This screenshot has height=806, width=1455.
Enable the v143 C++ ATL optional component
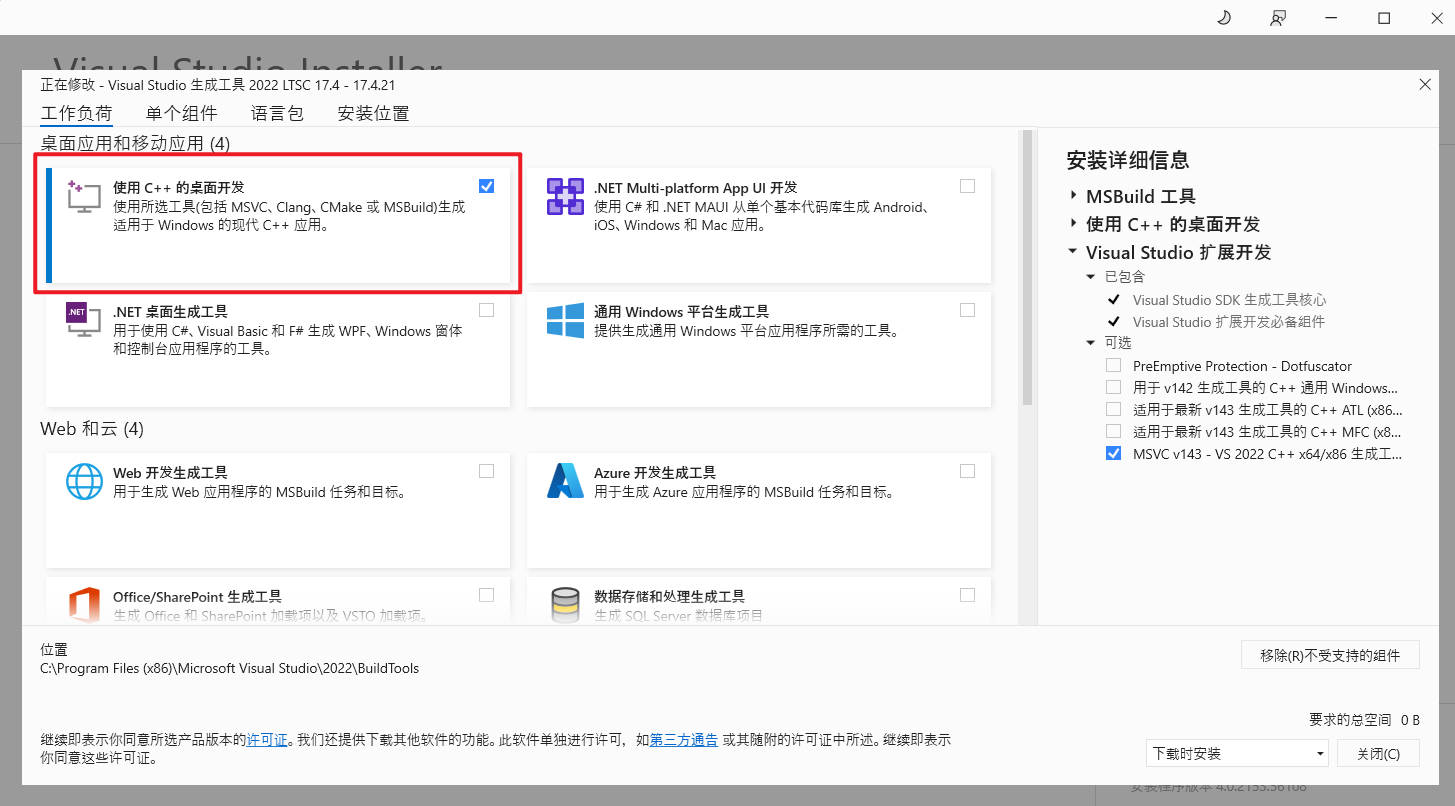[1114, 410]
